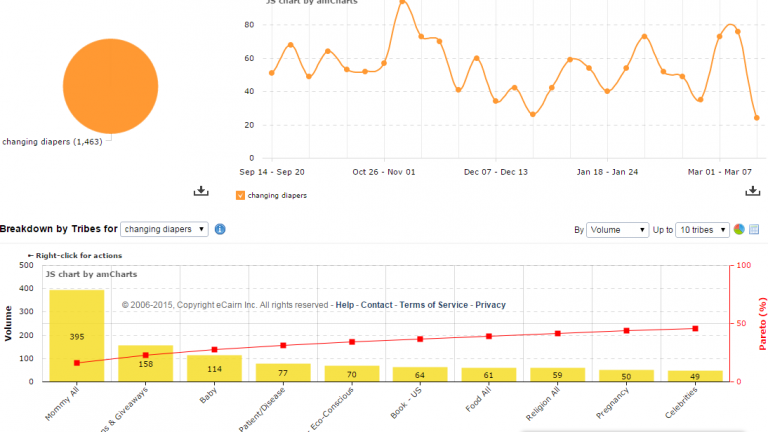Open the Contact link
Viewport: 768px width, 432px height.
pos(377,305)
